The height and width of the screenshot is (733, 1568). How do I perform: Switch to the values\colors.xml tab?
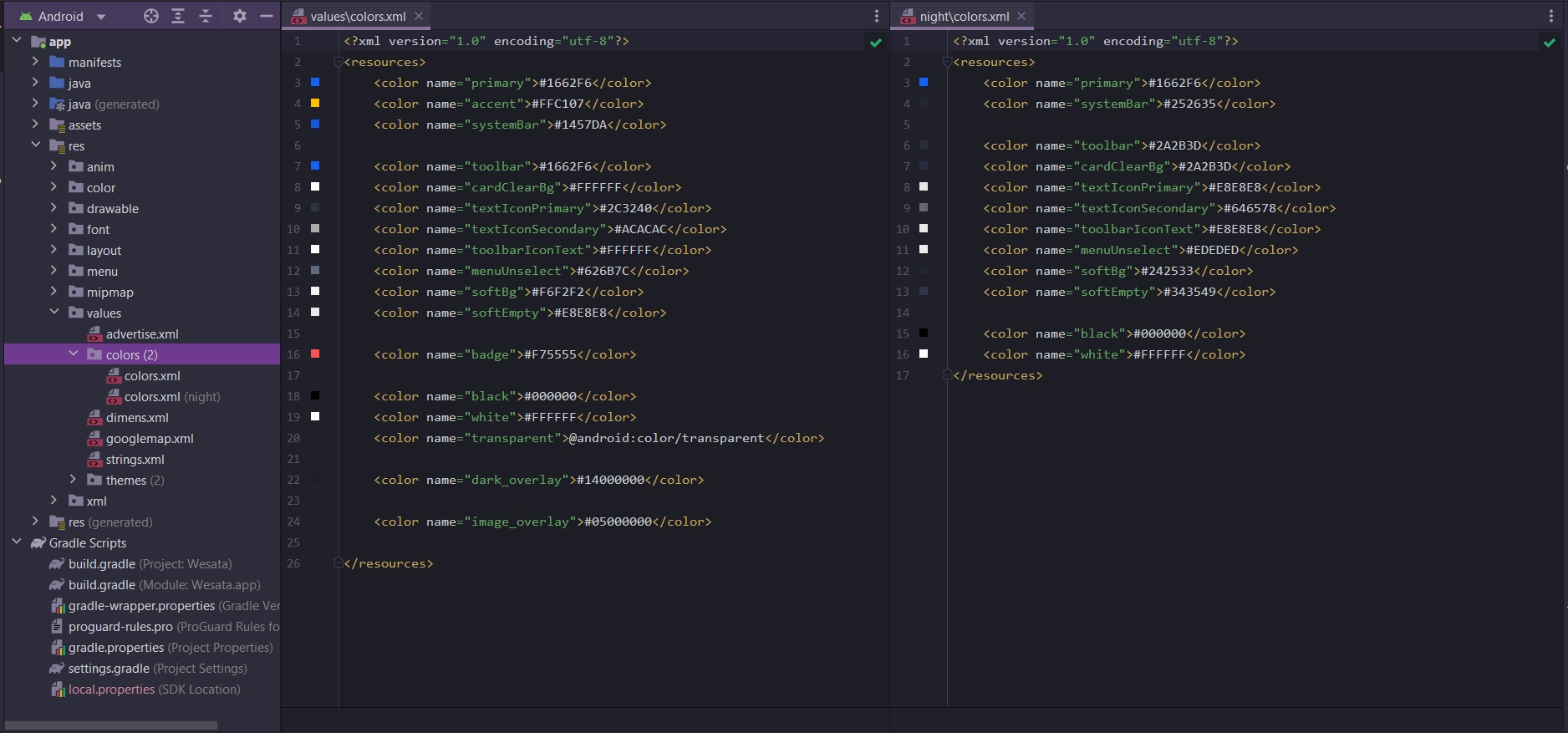[358, 17]
